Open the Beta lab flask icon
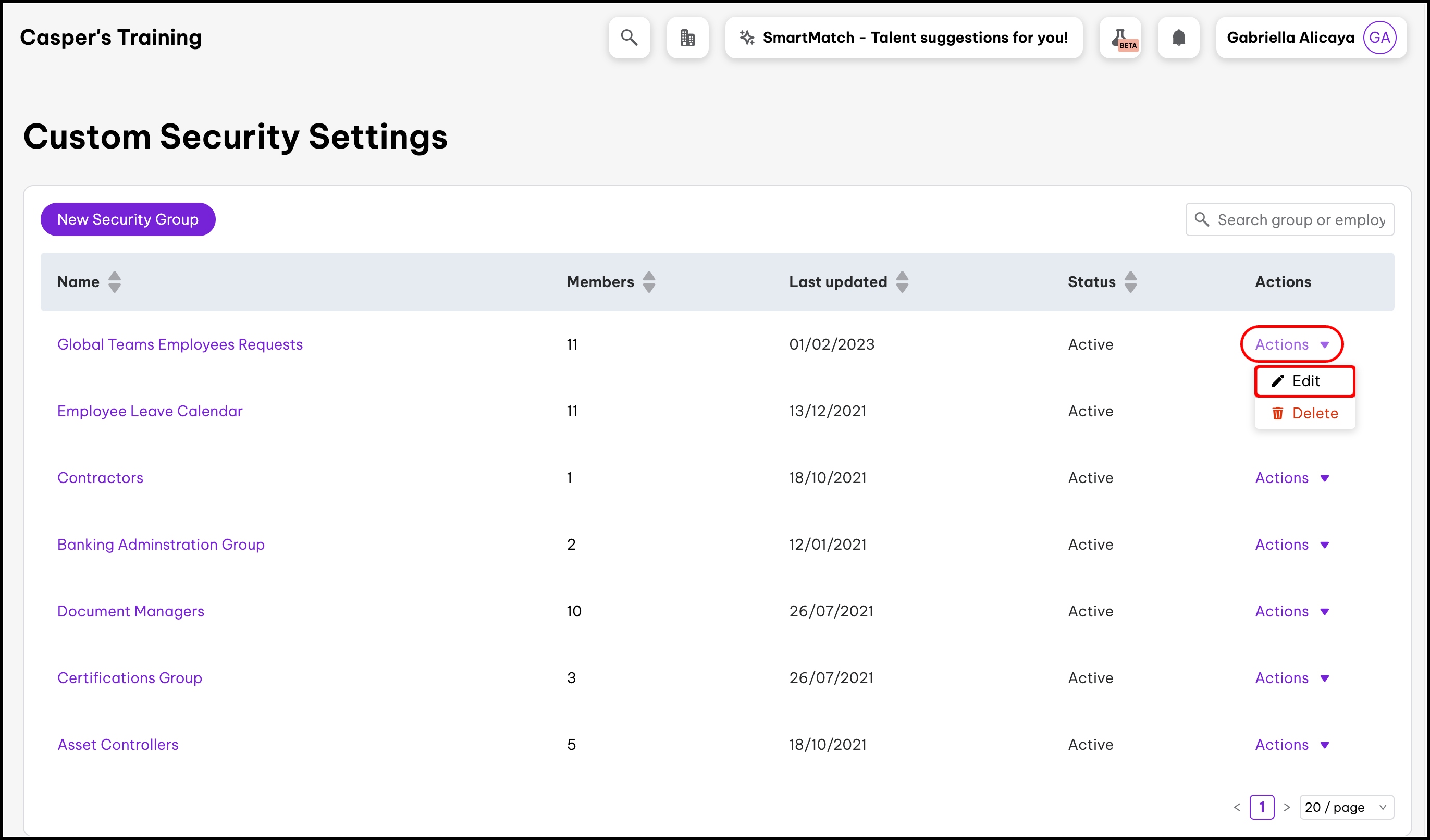1430x840 pixels. click(1120, 38)
